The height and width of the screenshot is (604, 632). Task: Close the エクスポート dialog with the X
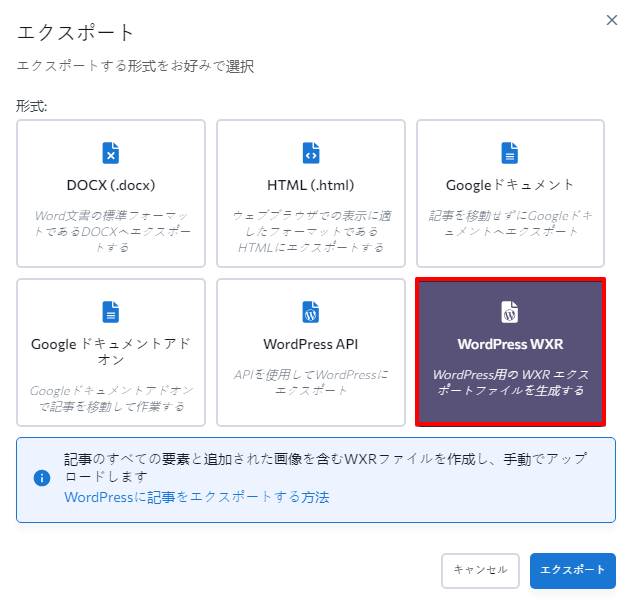(612, 20)
